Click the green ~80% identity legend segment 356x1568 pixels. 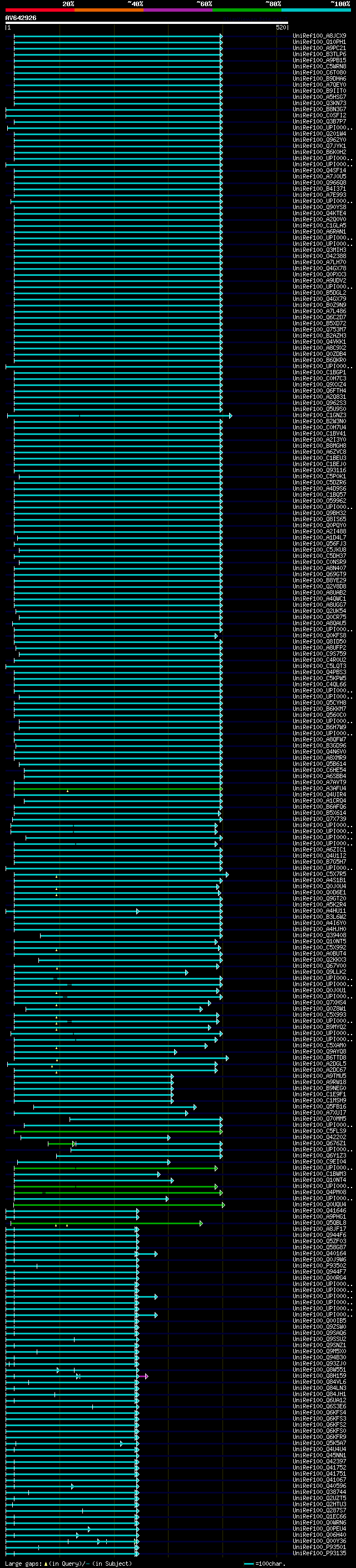[x=247, y=11]
